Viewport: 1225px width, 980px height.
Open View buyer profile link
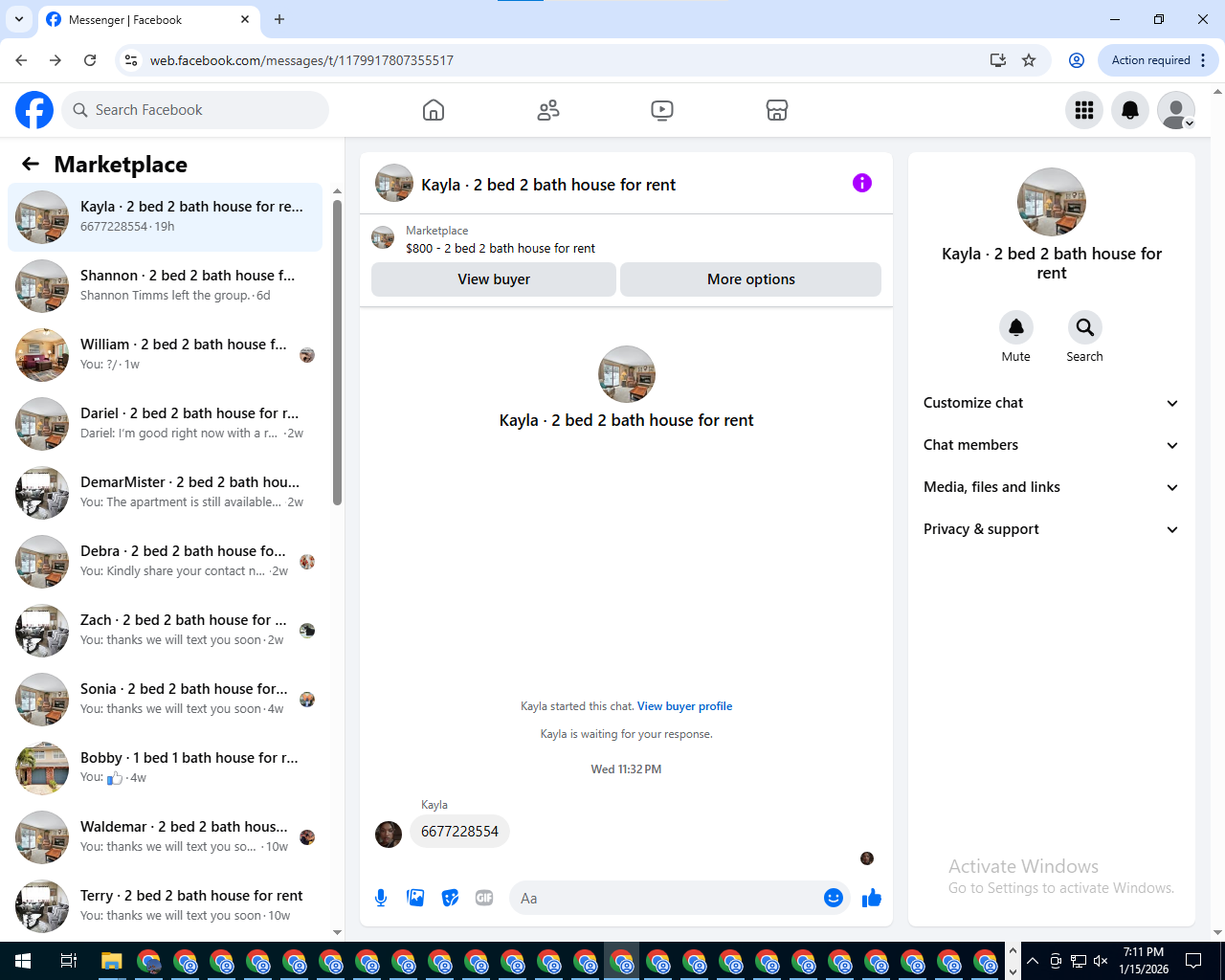click(x=685, y=706)
